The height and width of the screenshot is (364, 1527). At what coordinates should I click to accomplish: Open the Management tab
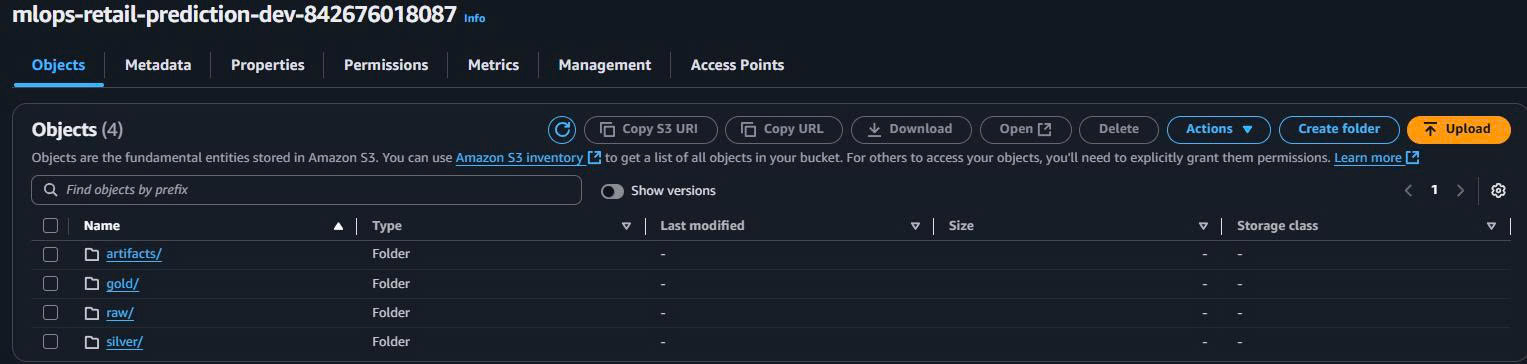point(604,65)
